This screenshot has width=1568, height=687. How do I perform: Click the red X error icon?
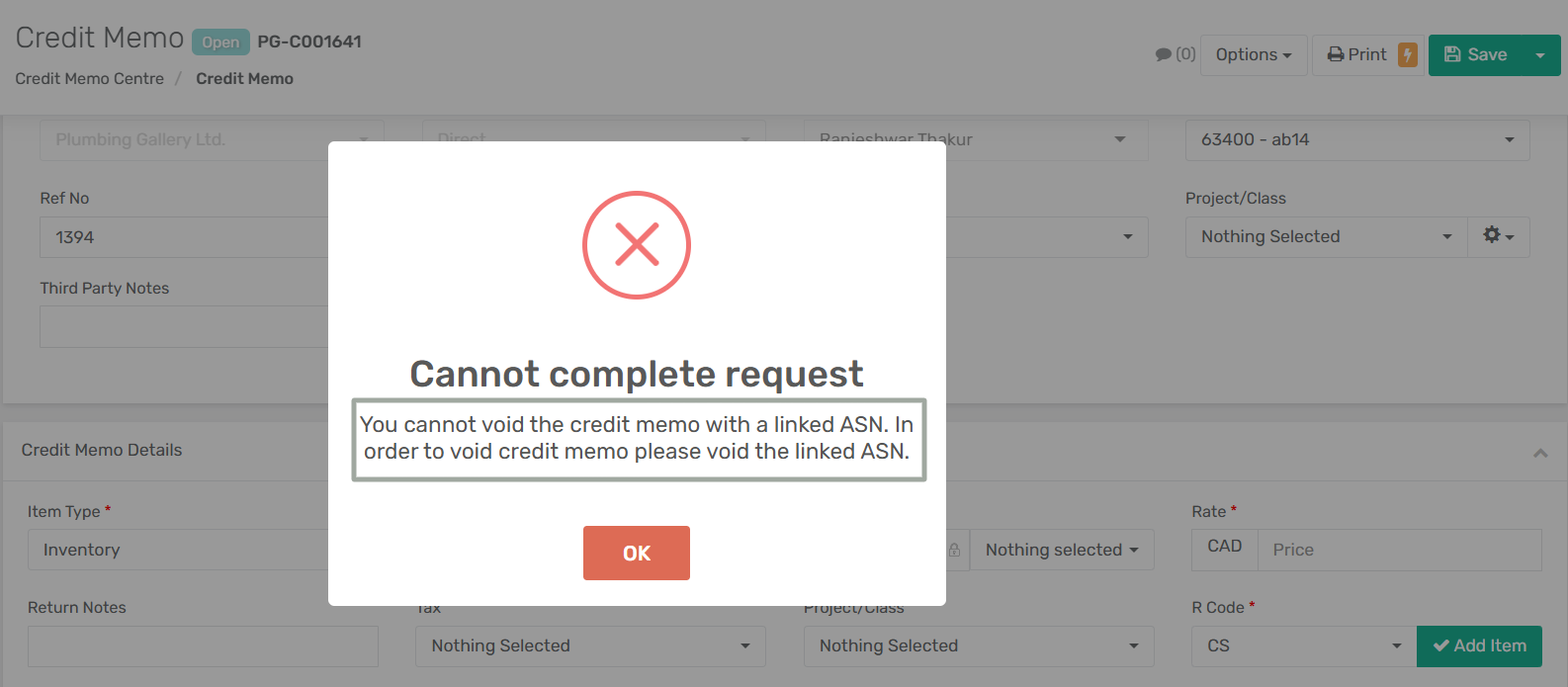[x=637, y=244]
